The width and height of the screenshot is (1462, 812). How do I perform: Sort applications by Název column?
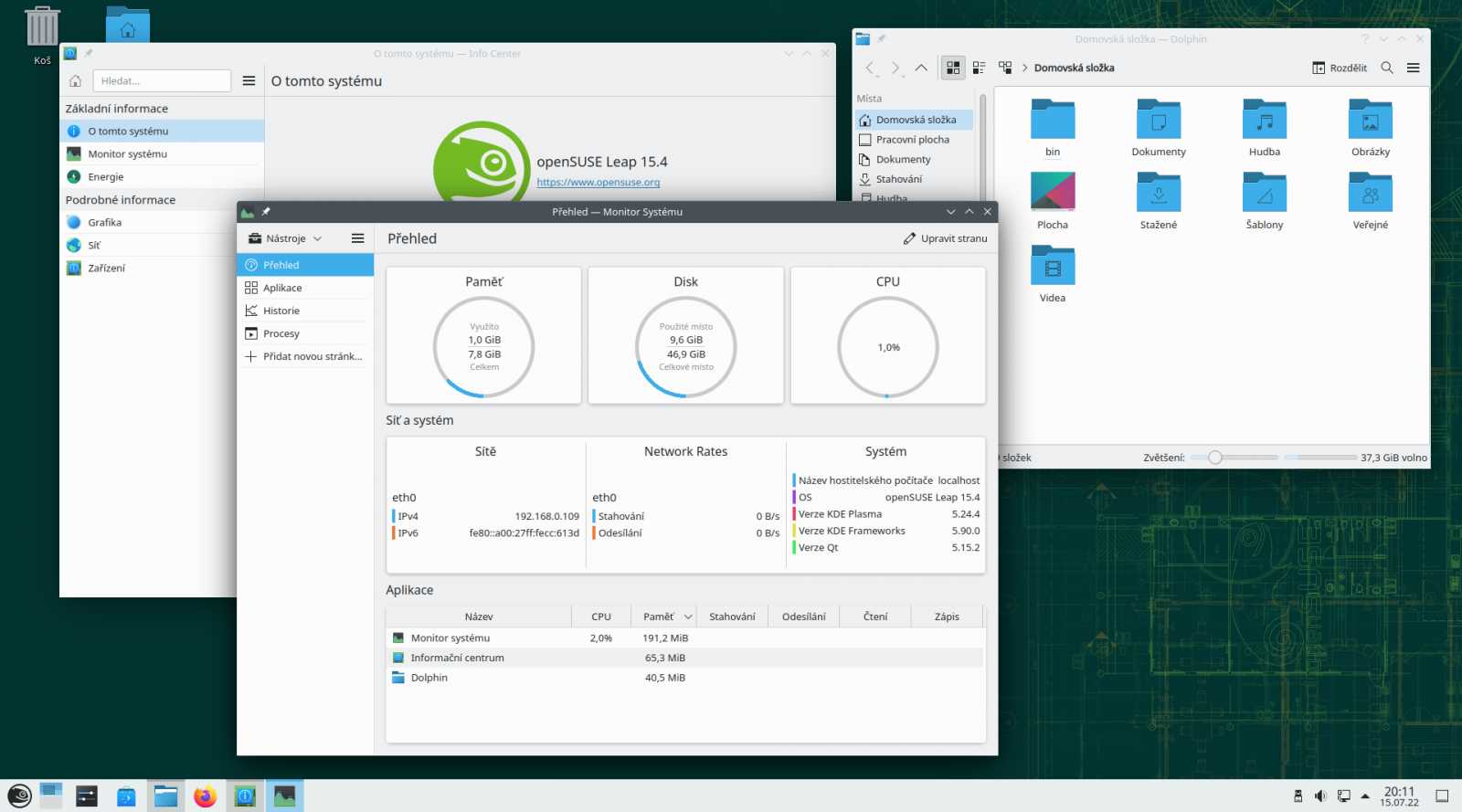[x=479, y=617]
